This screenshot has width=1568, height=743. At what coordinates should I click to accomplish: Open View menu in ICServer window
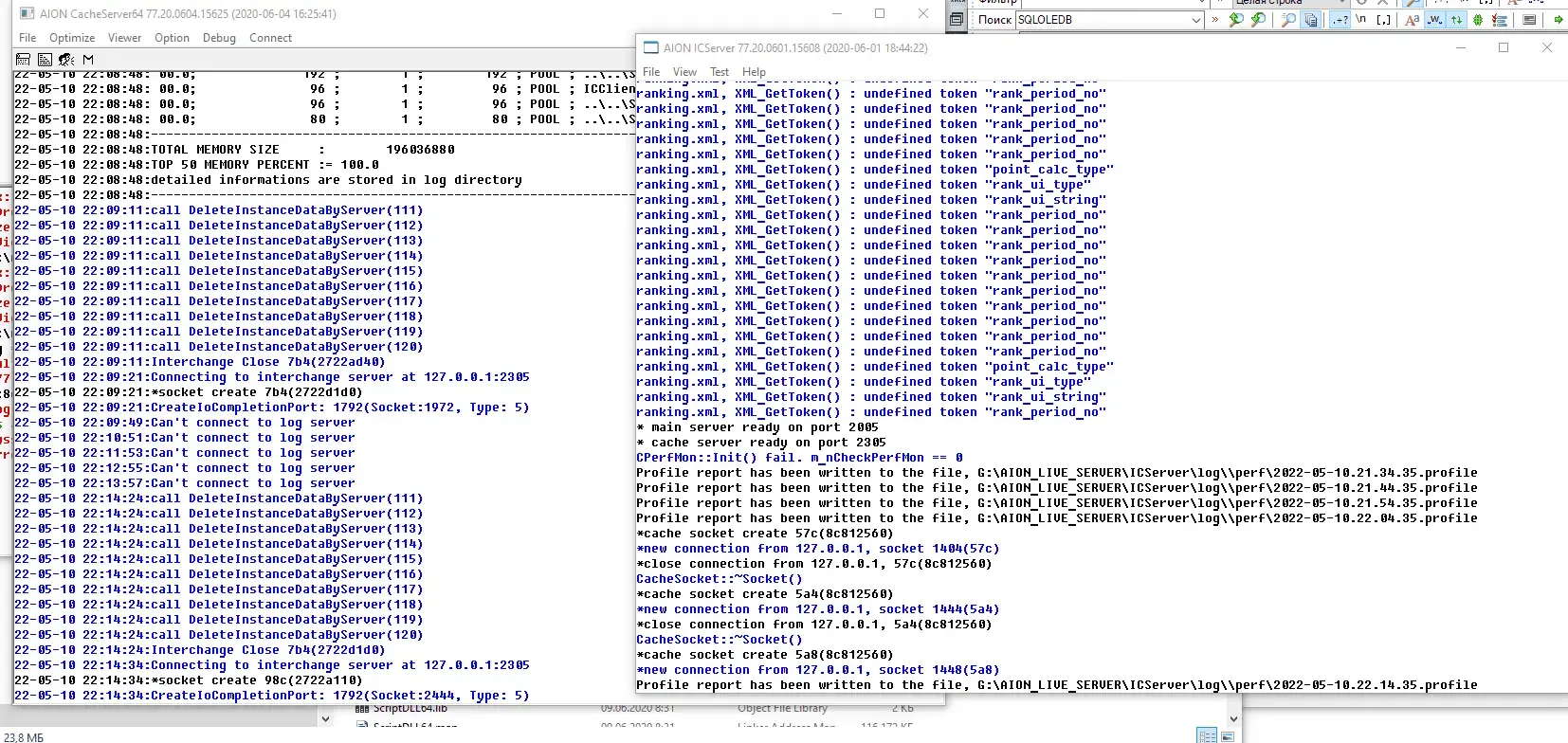(684, 72)
